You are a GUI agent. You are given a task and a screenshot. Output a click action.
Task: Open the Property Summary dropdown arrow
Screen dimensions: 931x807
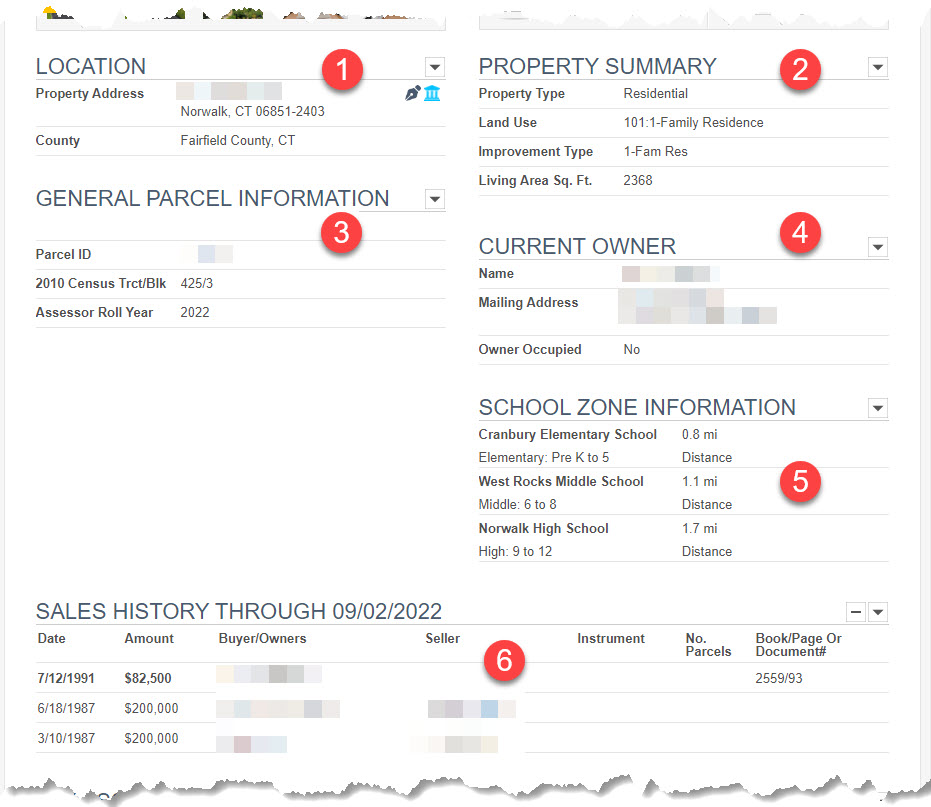tap(877, 67)
